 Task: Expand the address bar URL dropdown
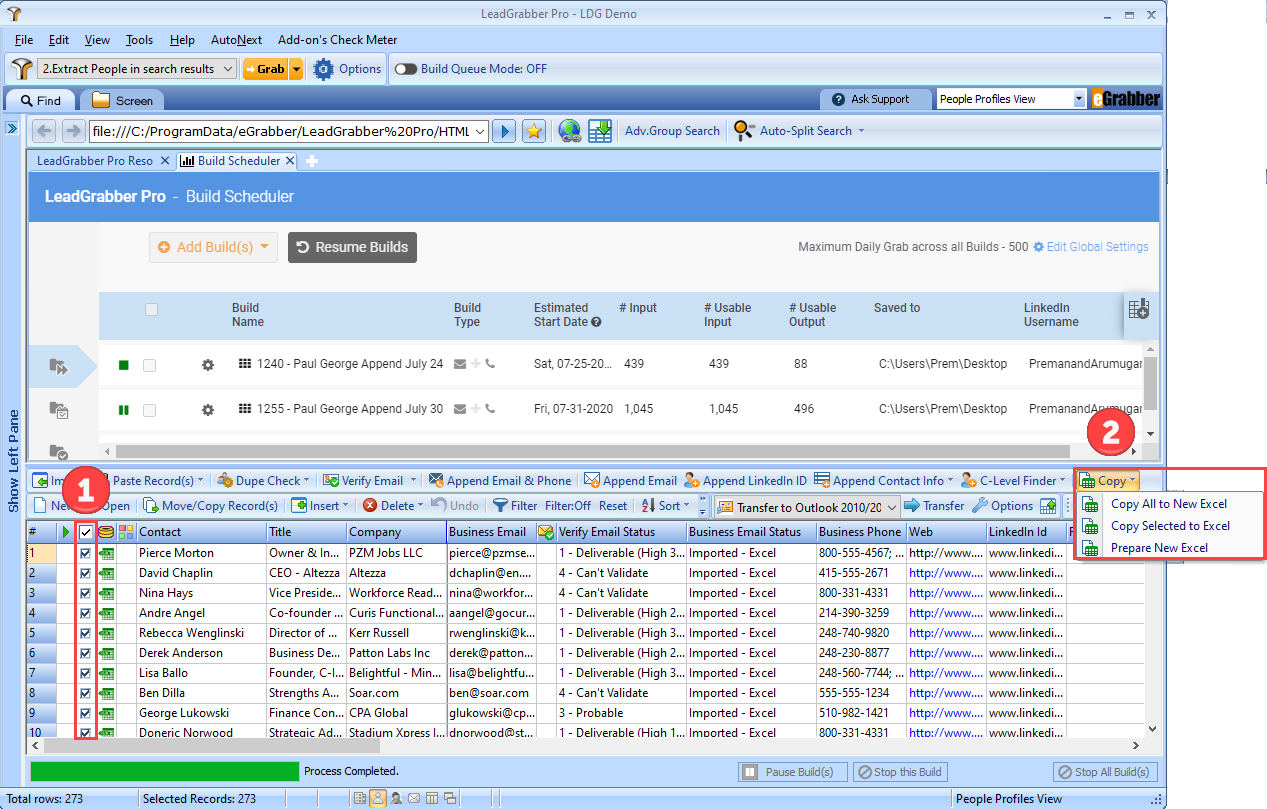tap(479, 131)
